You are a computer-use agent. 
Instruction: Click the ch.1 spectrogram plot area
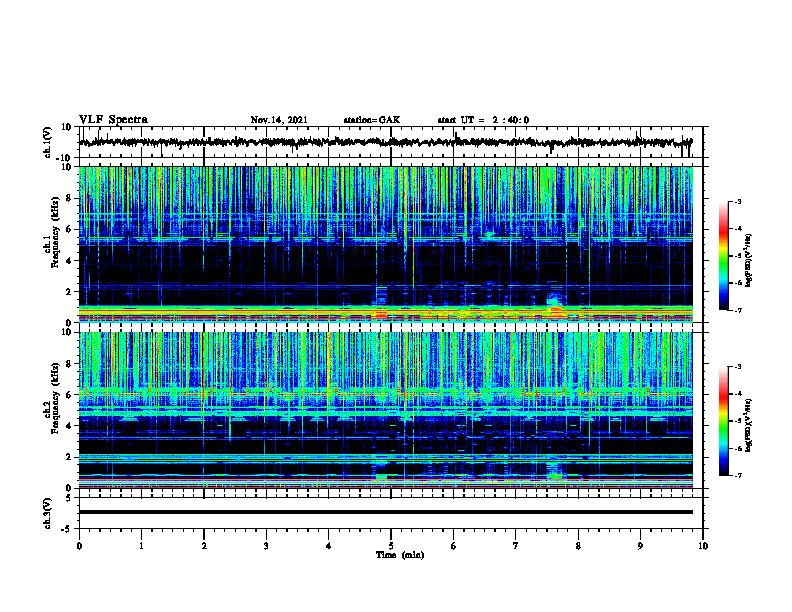point(385,244)
